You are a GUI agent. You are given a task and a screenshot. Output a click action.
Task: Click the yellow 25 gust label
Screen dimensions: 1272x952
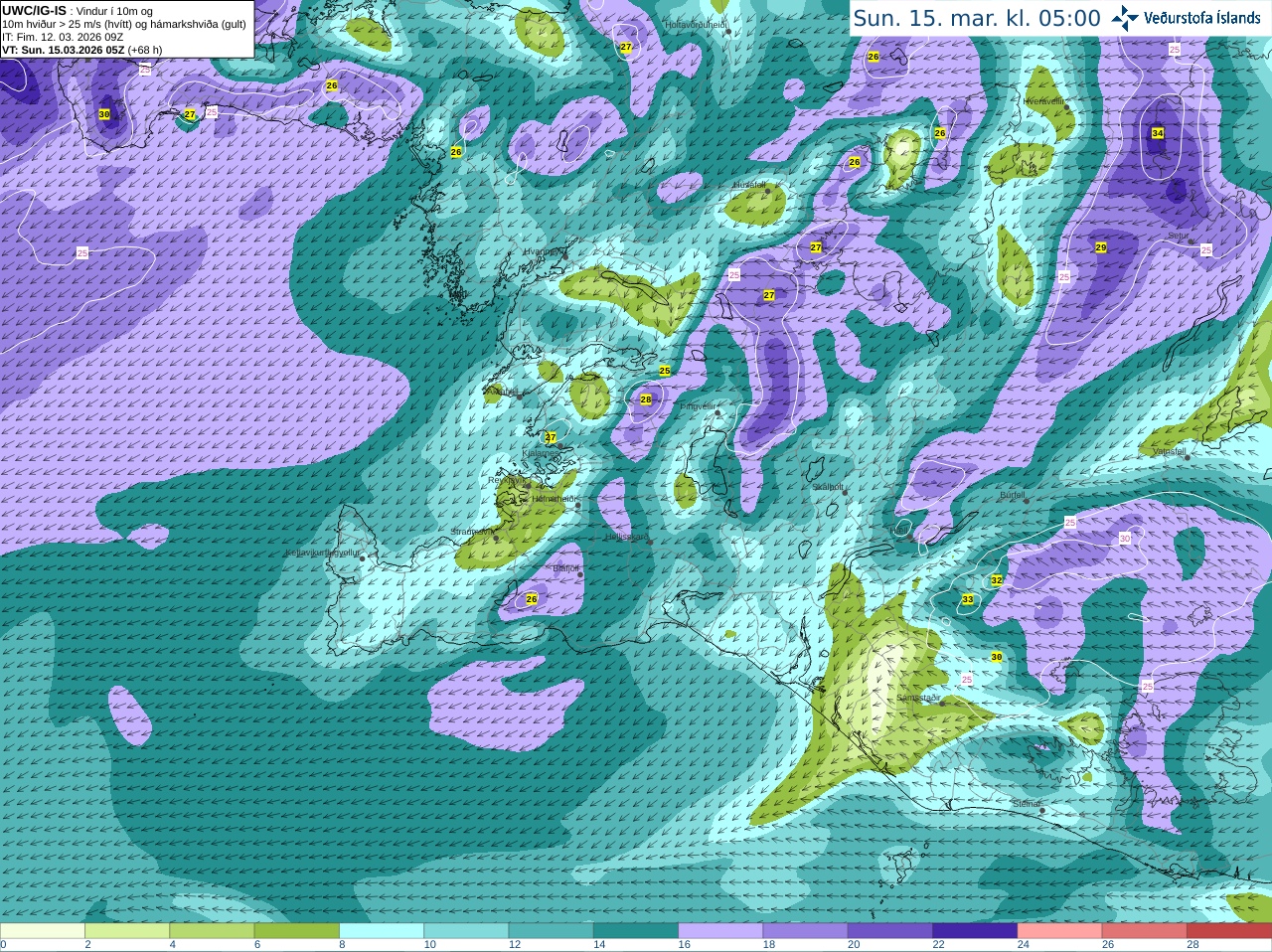pos(665,371)
